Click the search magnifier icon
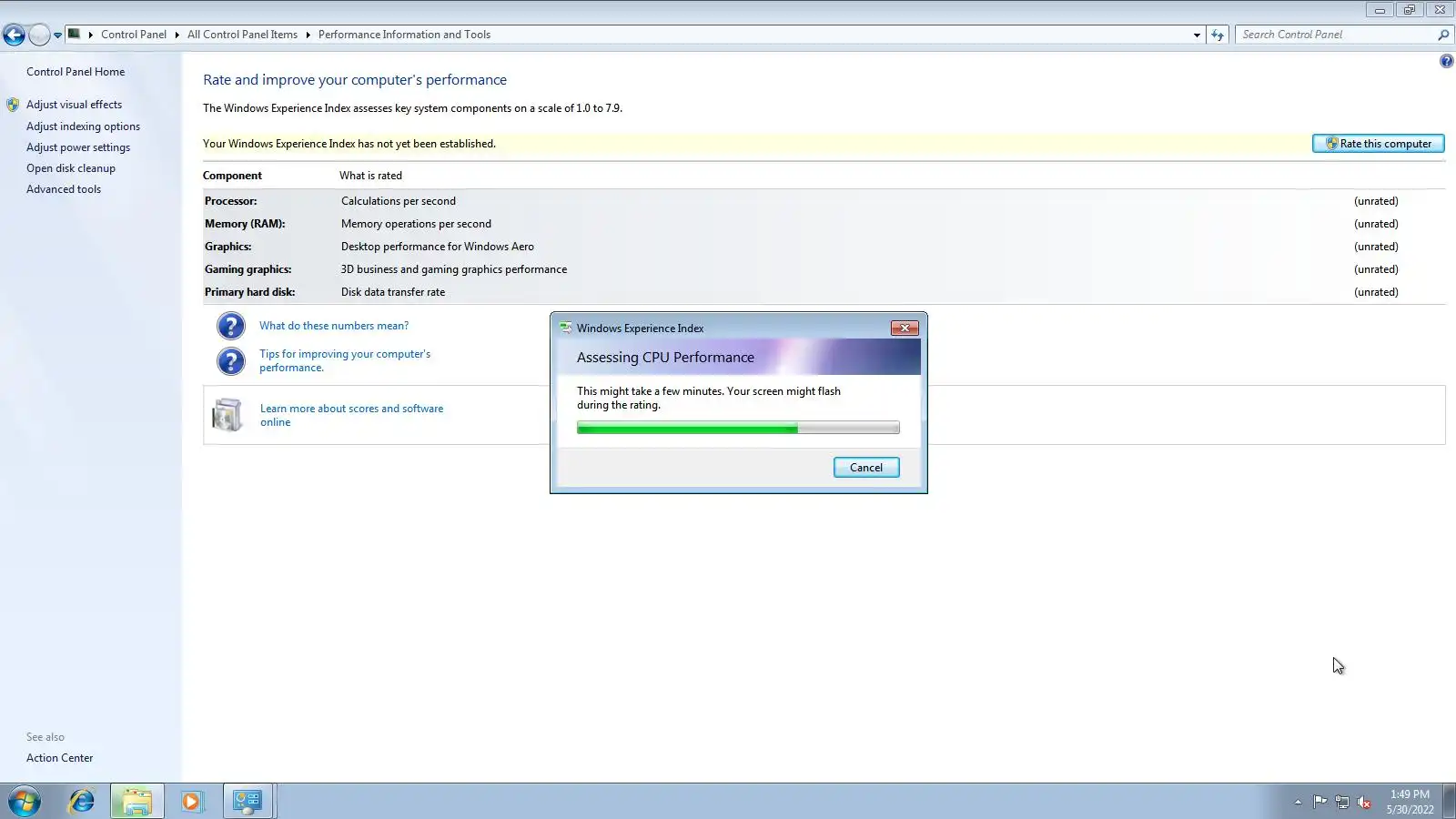The height and width of the screenshot is (819, 1456). tap(1443, 35)
